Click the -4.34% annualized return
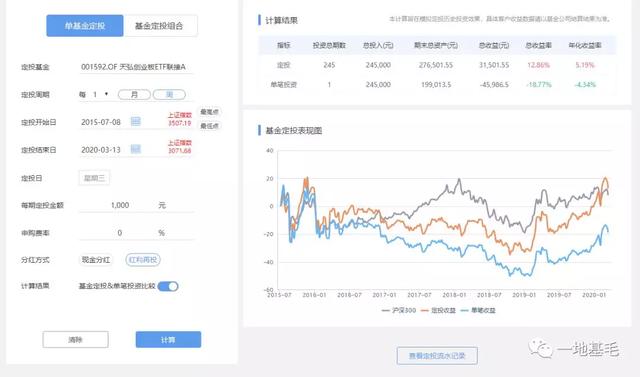640x377 pixels. (585, 84)
